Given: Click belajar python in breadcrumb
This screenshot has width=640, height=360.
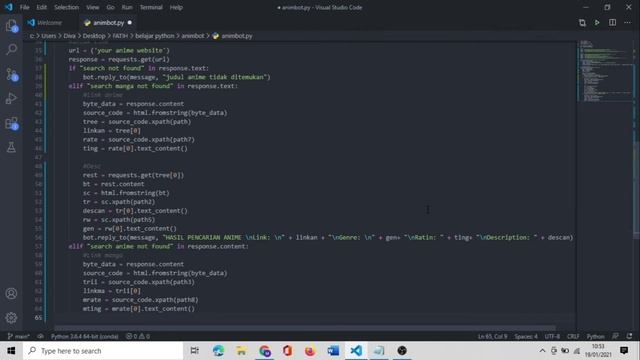Looking at the screenshot, I should (x=155, y=36).
